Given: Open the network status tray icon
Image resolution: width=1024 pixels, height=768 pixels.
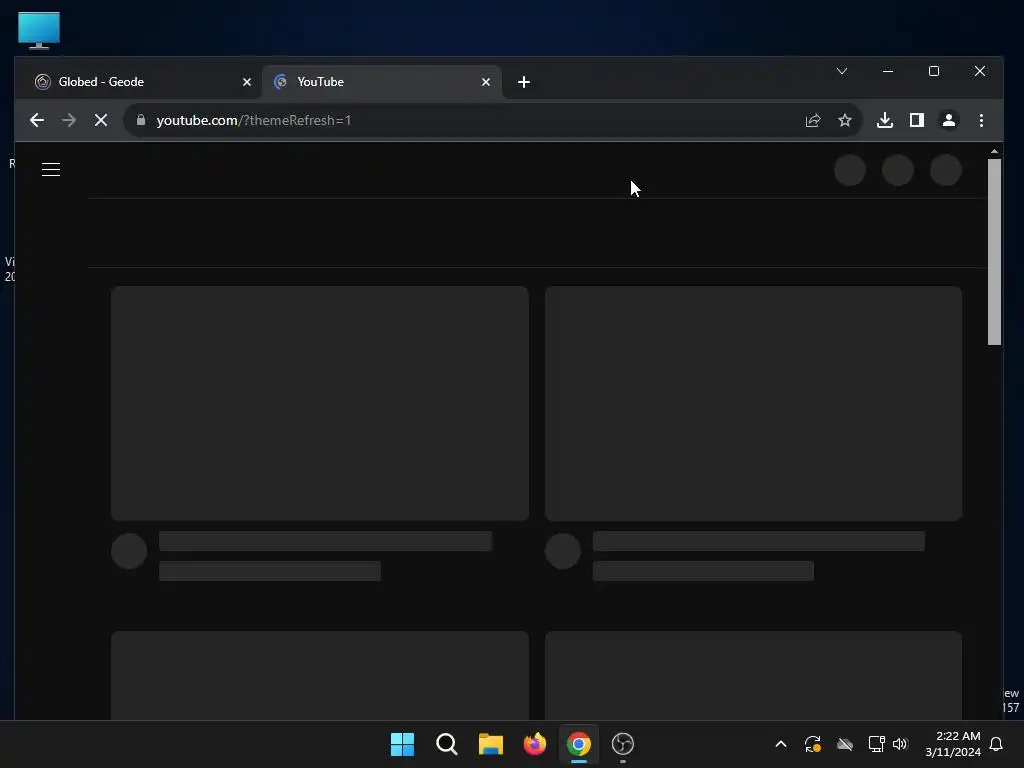Looking at the screenshot, I should [x=876, y=744].
